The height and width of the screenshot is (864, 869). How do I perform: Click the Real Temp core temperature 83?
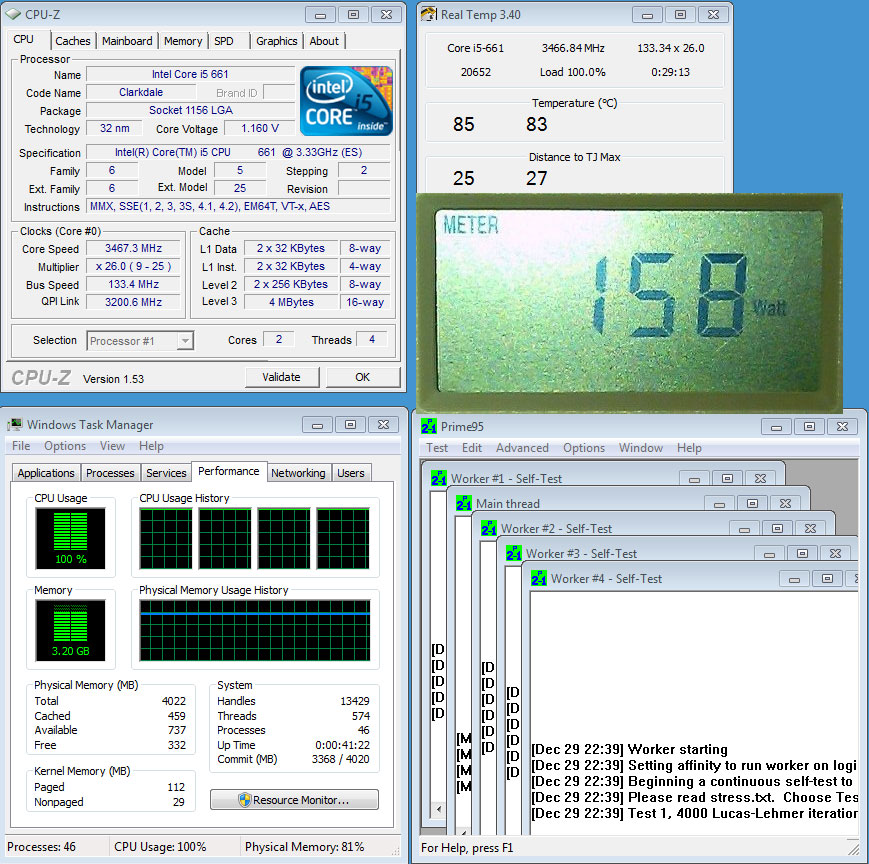pyautogui.click(x=536, y=124)
